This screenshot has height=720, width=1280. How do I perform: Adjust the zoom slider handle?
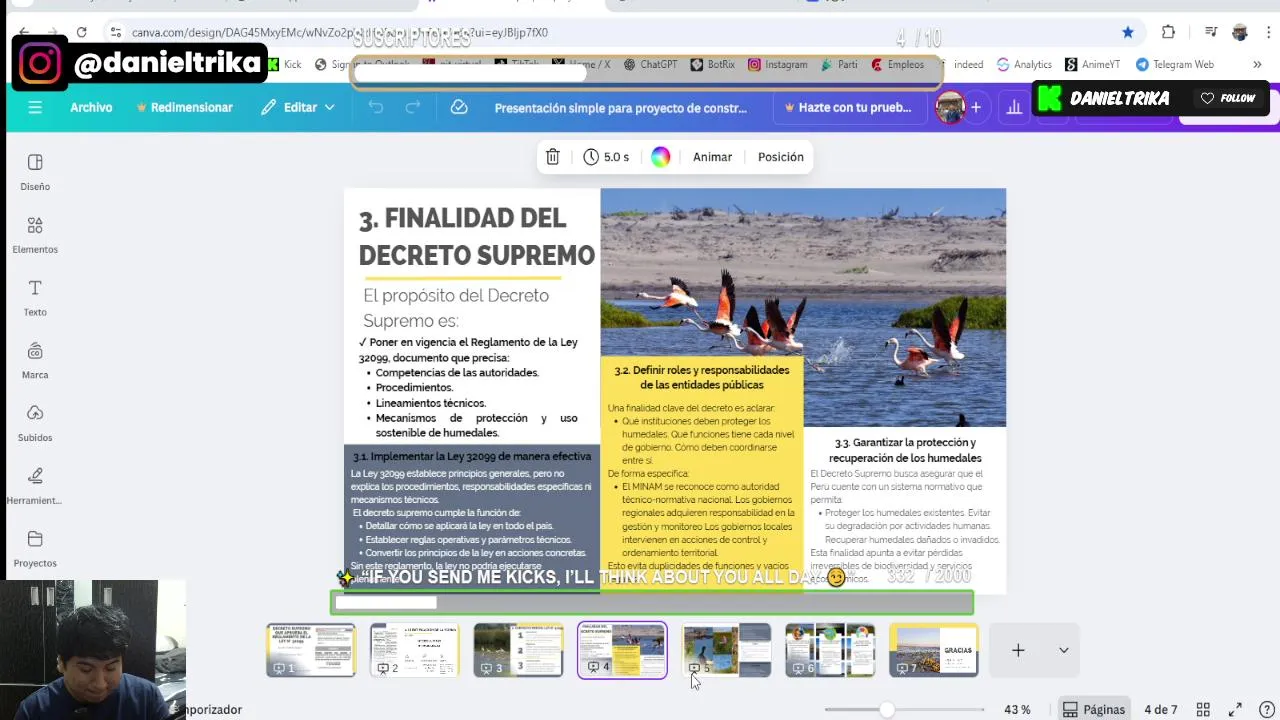886,710
